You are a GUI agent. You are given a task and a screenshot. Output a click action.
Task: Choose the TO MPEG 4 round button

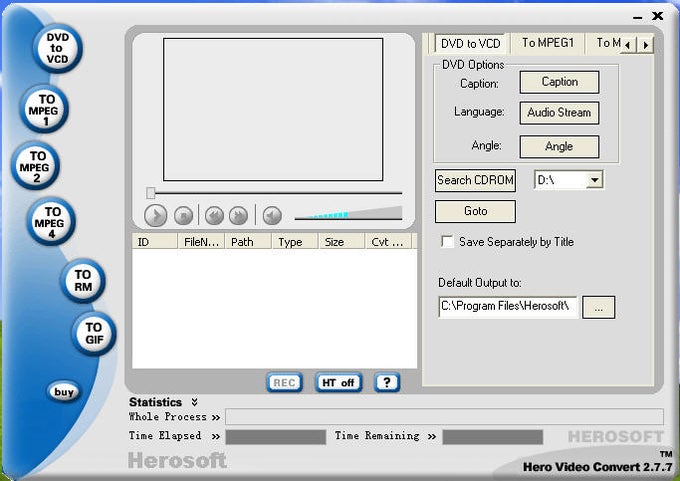51,222
